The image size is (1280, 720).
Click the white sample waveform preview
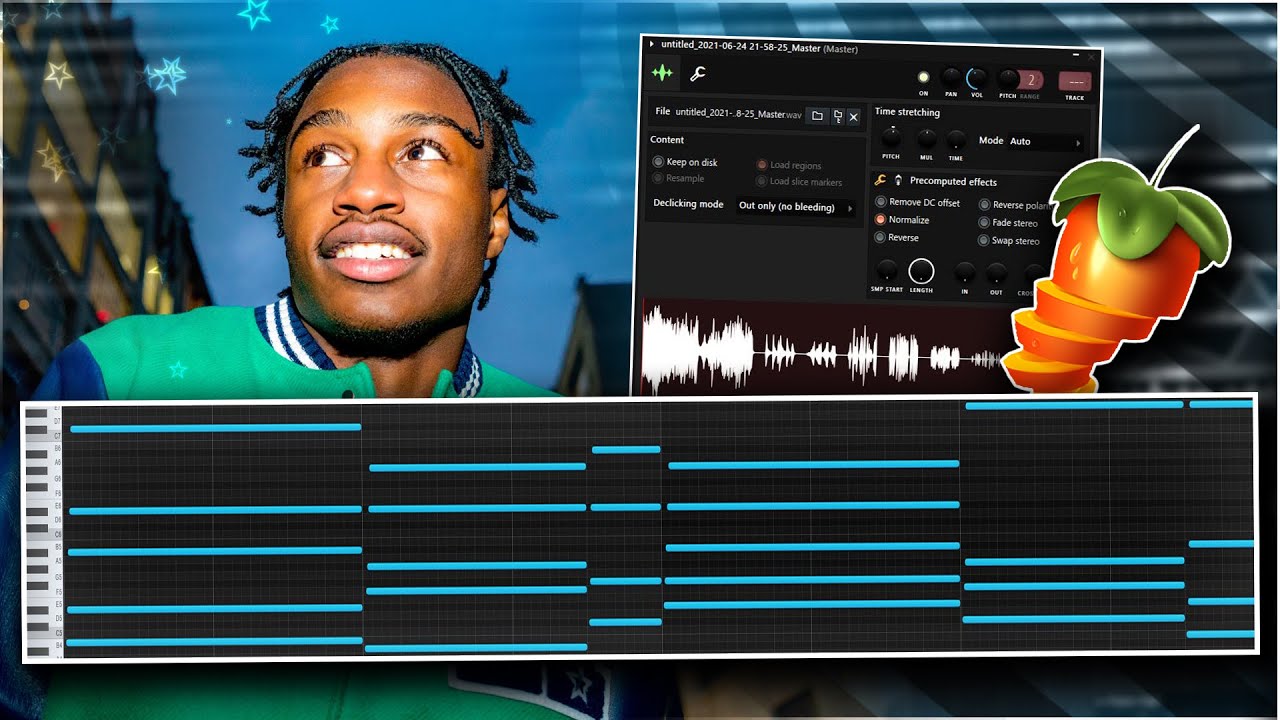[825, 352]
